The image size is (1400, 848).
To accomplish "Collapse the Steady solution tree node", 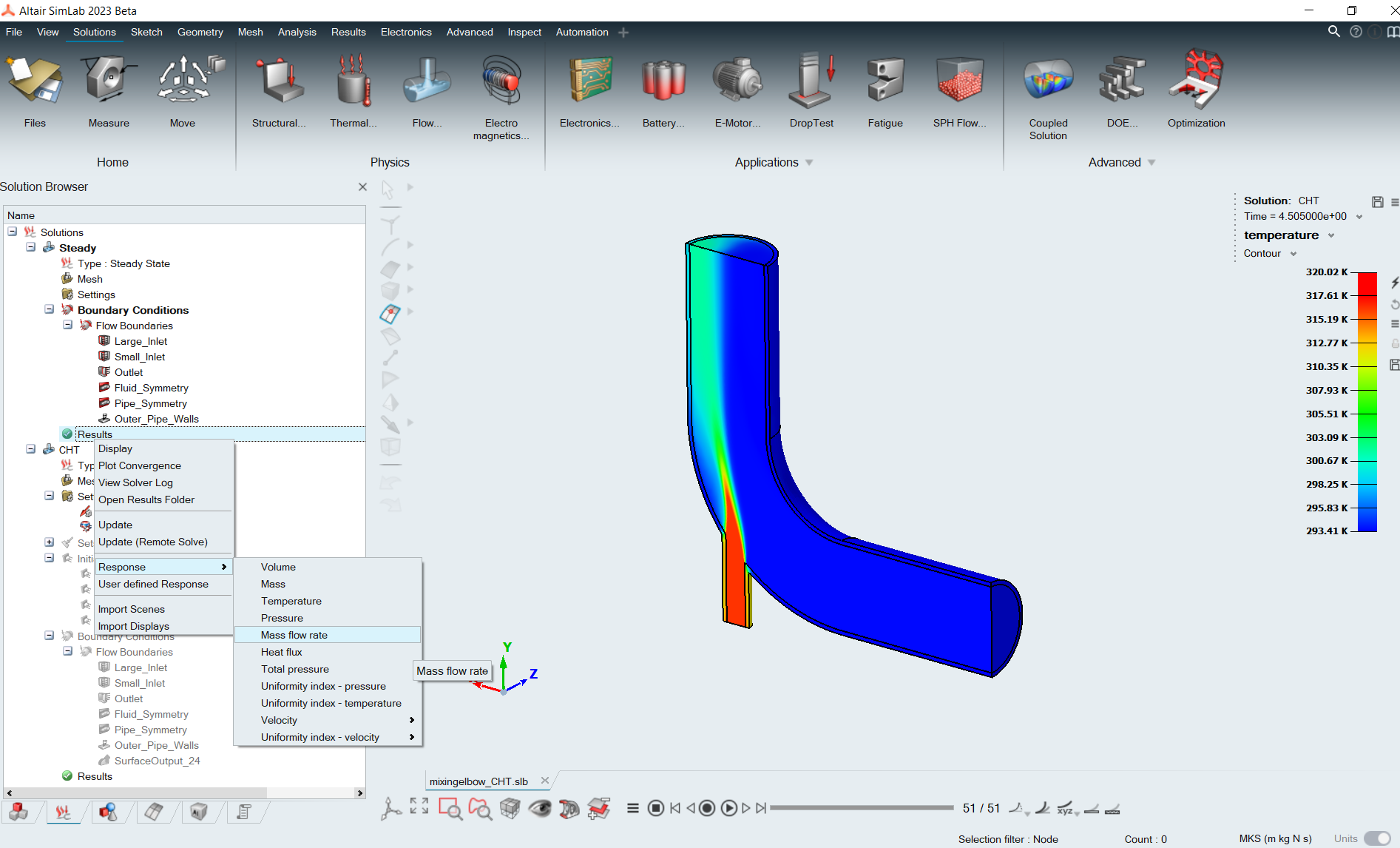I will click(x=31, y=247).
